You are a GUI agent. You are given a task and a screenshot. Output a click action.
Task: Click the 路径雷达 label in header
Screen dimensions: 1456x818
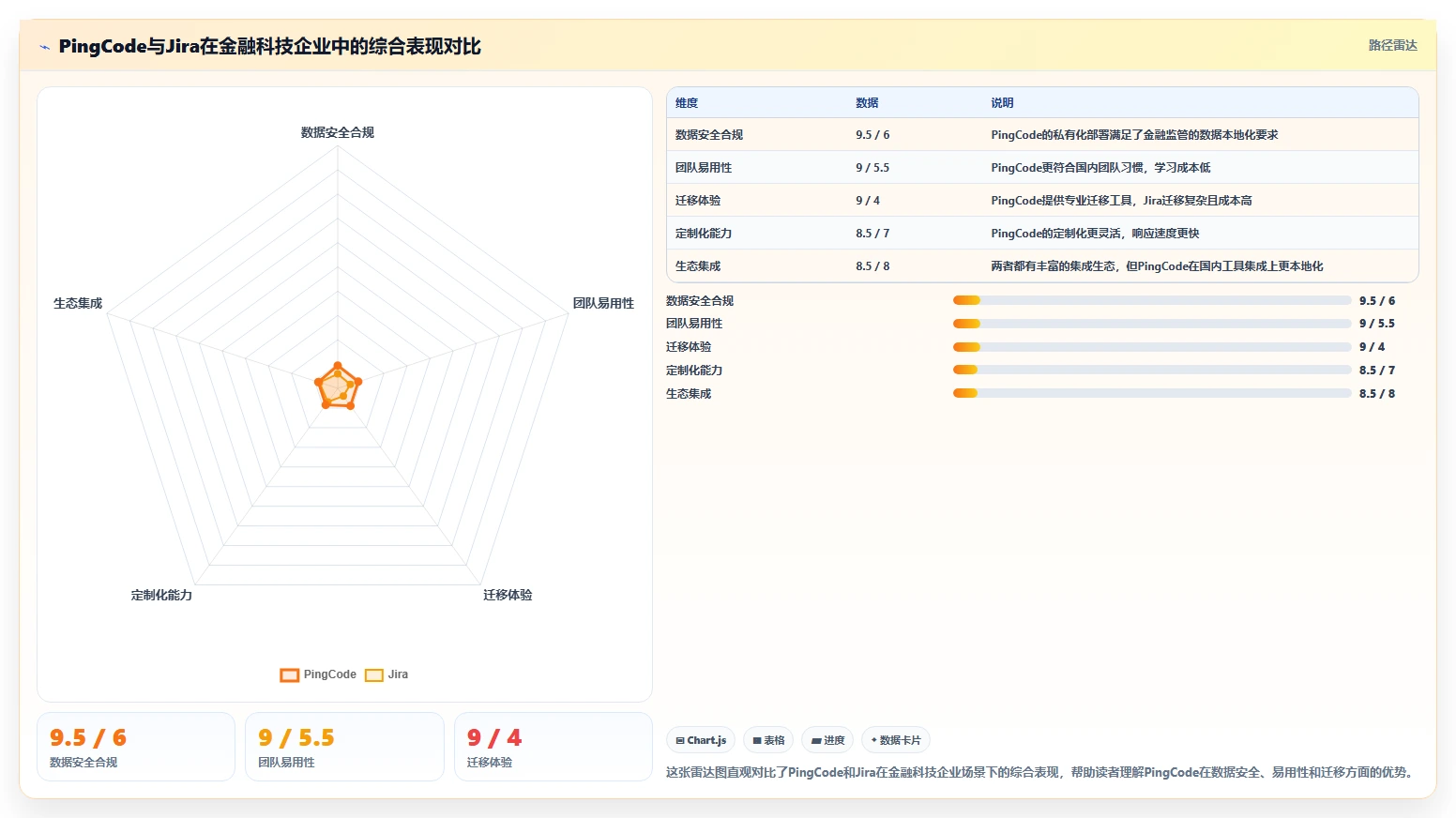[1392, 45]
